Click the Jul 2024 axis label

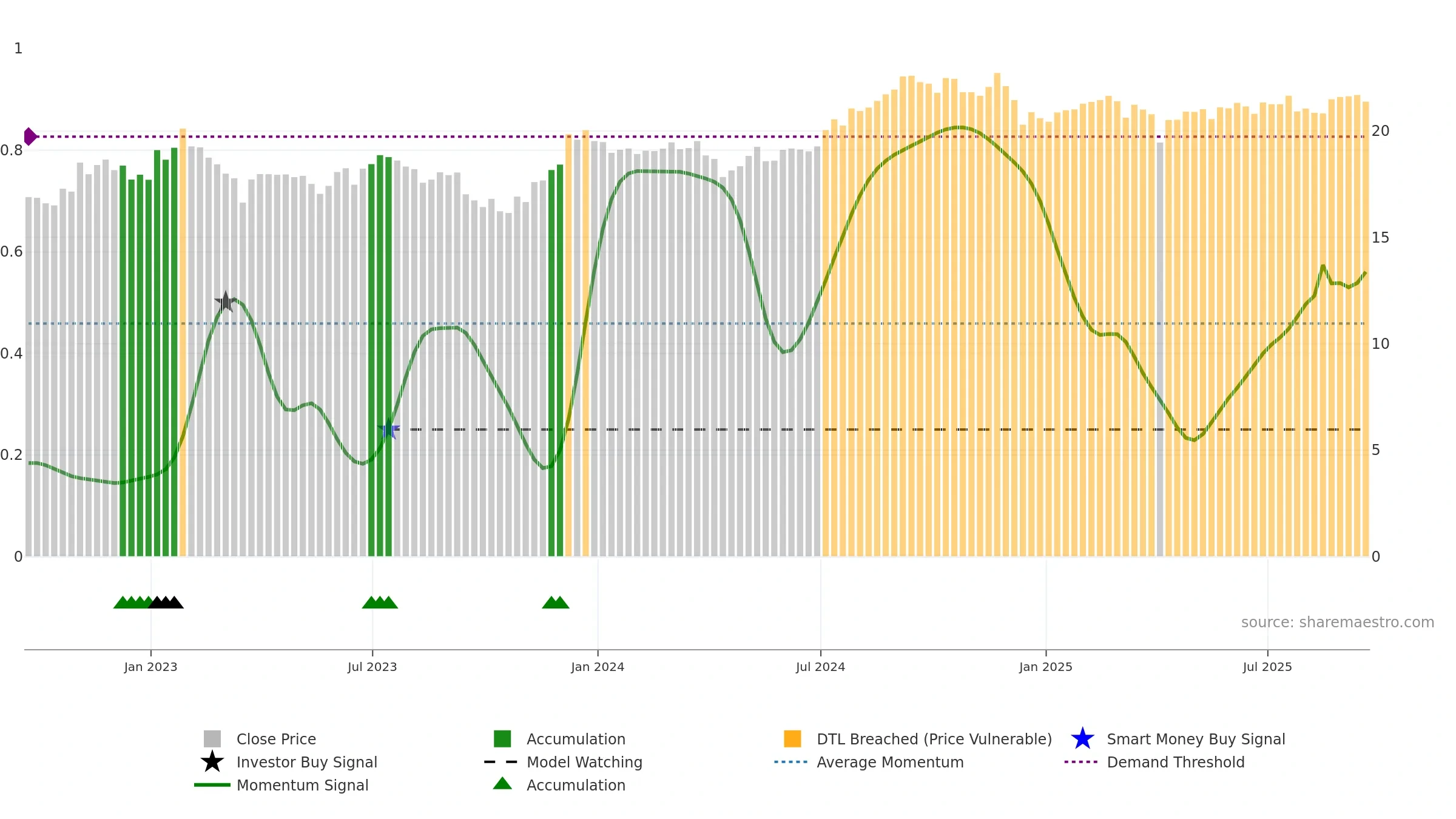(820, 667)
